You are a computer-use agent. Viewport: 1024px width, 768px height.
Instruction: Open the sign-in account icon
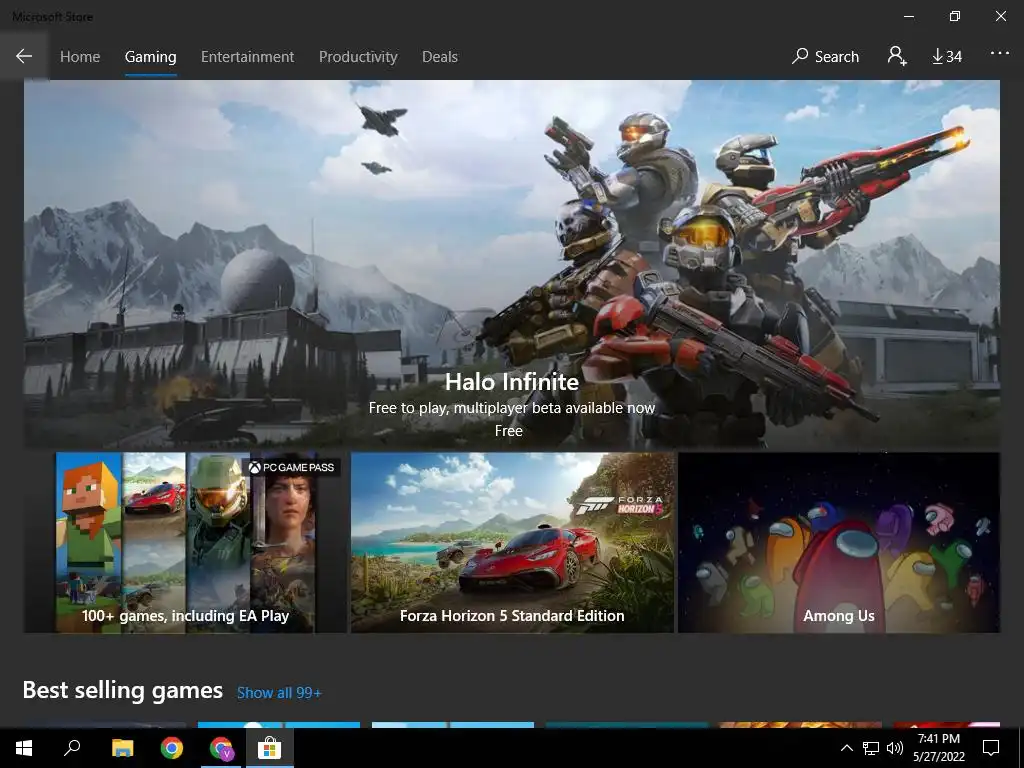897,56
